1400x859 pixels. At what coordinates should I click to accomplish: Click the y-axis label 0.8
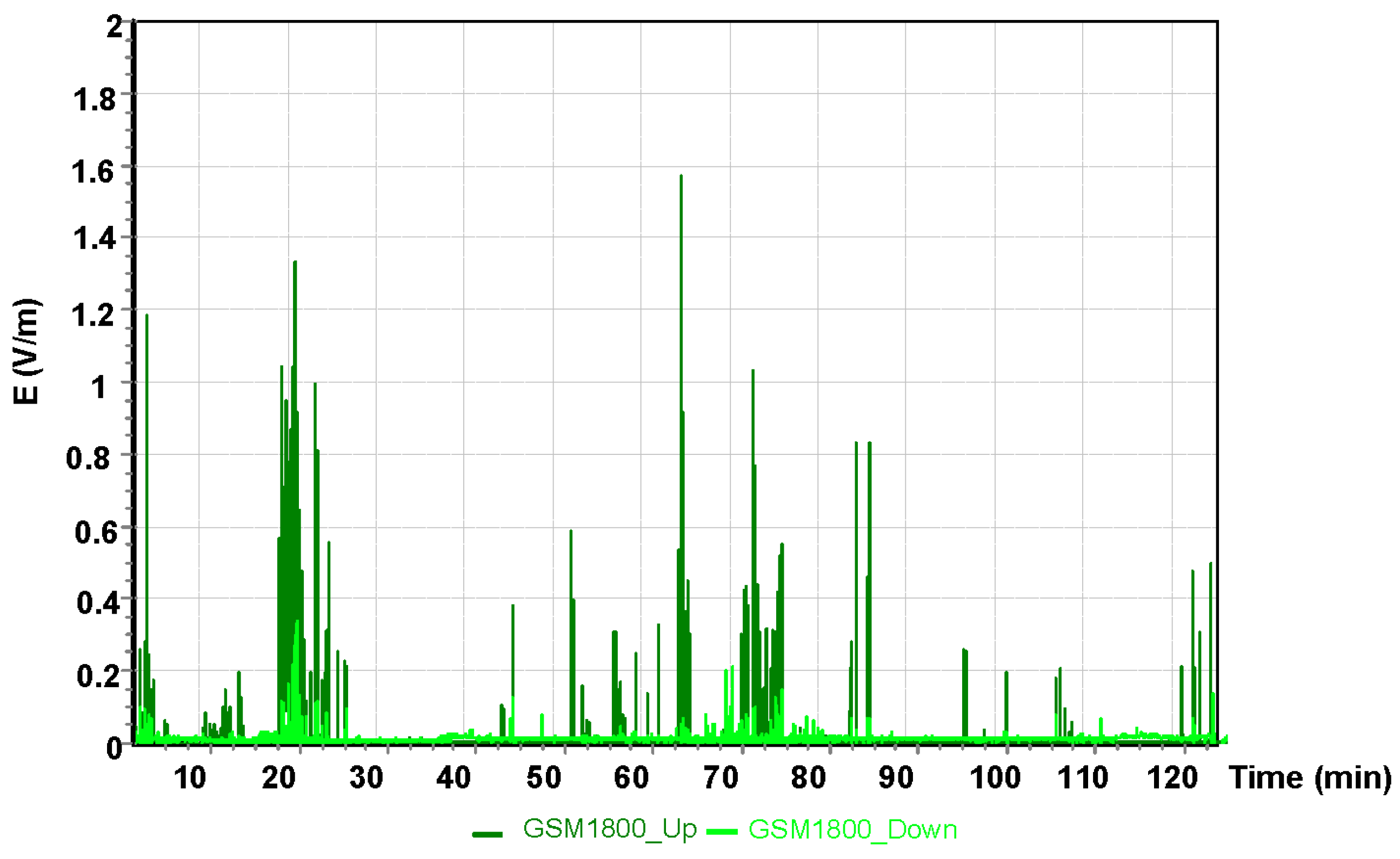click(88, 458)
